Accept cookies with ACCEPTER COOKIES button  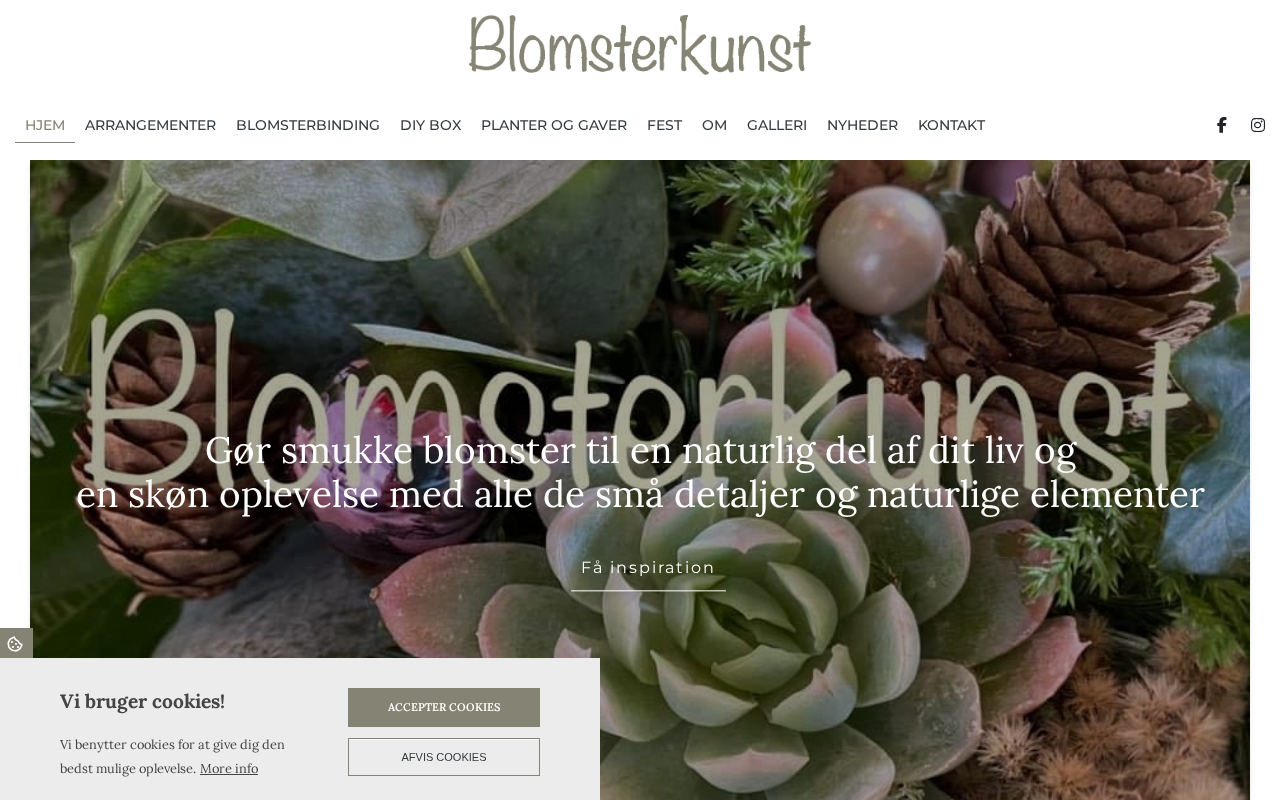click(444, 707)
